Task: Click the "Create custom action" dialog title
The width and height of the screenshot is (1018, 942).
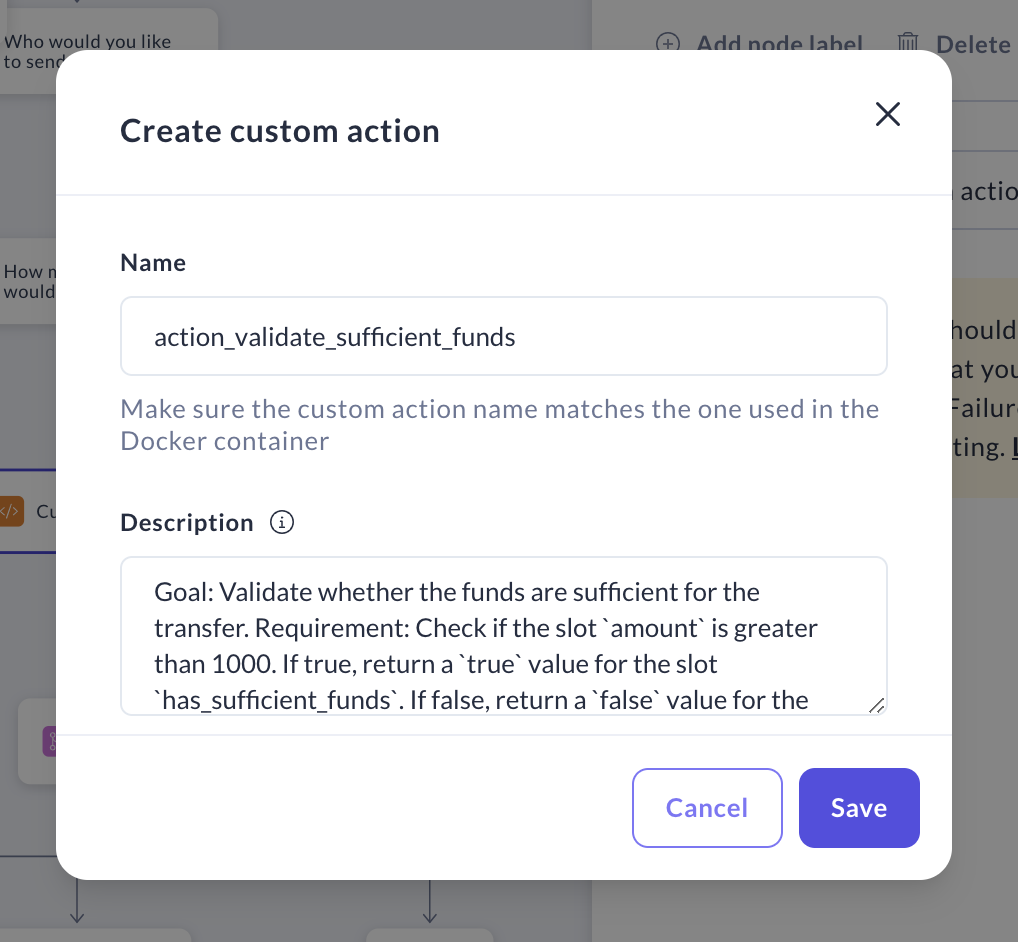Action: coord(279,131)
